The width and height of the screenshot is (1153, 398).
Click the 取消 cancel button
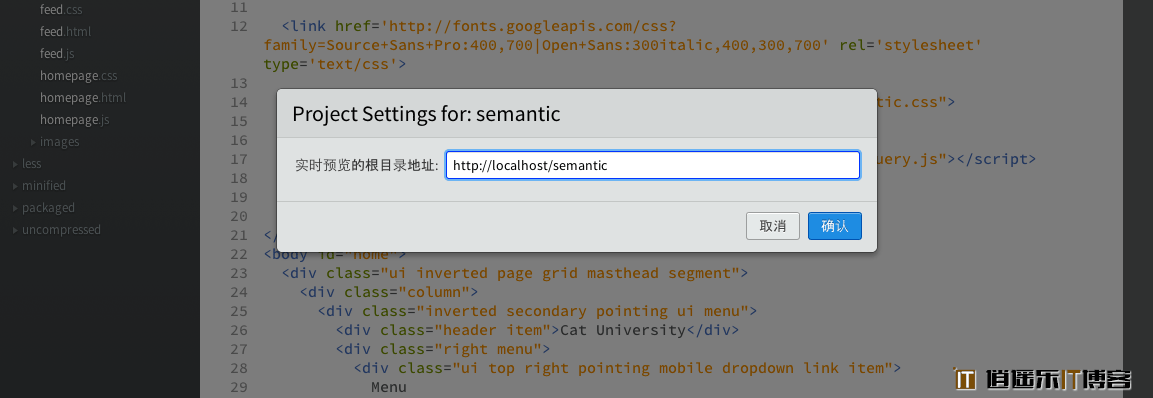(773, 226)
